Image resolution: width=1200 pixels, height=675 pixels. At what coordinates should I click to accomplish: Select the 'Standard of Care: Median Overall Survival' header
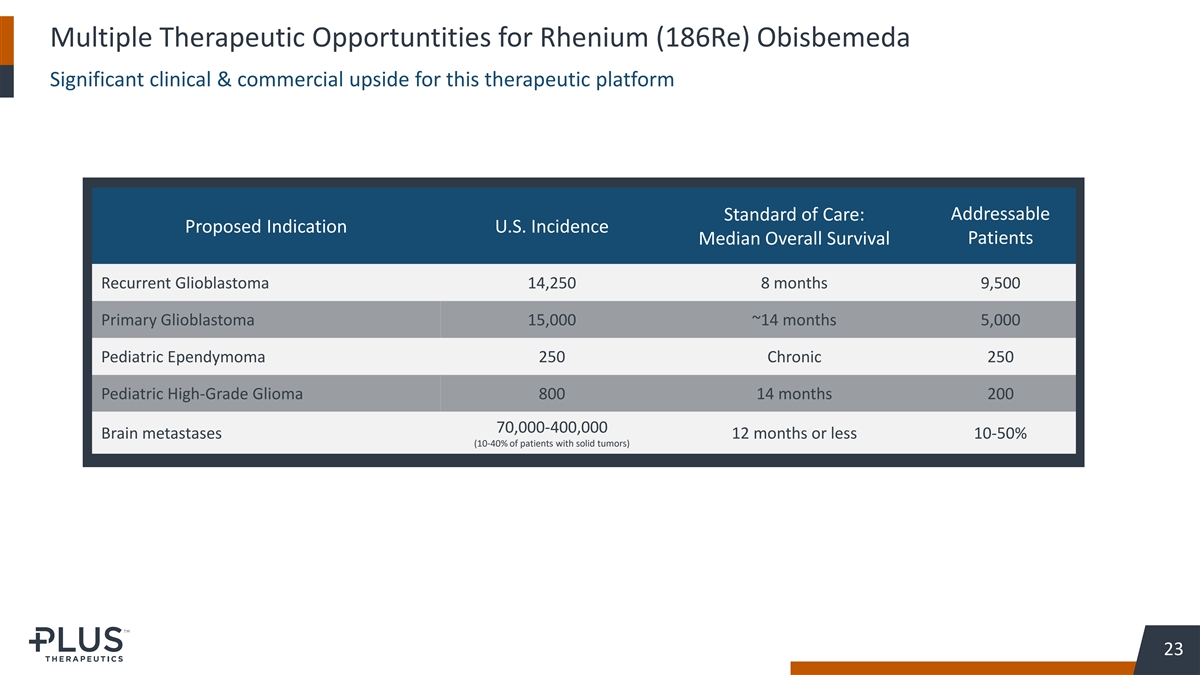(794, 226)
